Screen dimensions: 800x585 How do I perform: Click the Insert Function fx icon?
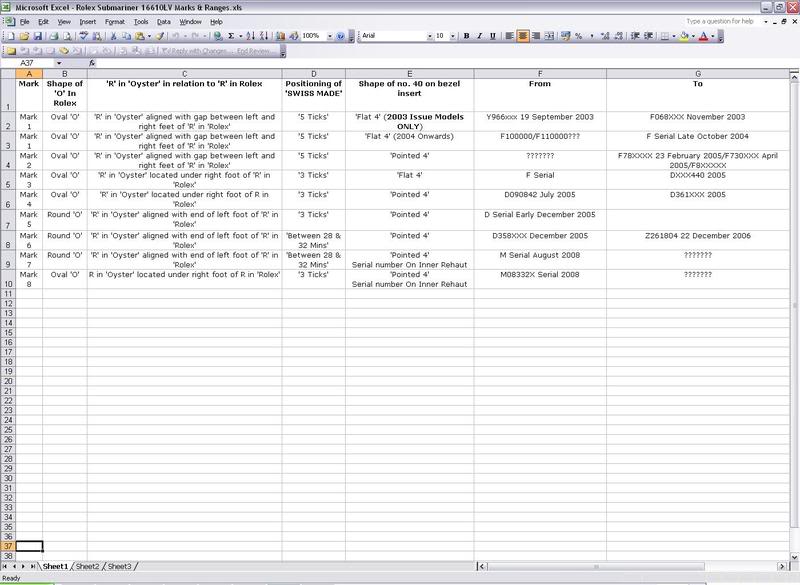coord(92,63)
